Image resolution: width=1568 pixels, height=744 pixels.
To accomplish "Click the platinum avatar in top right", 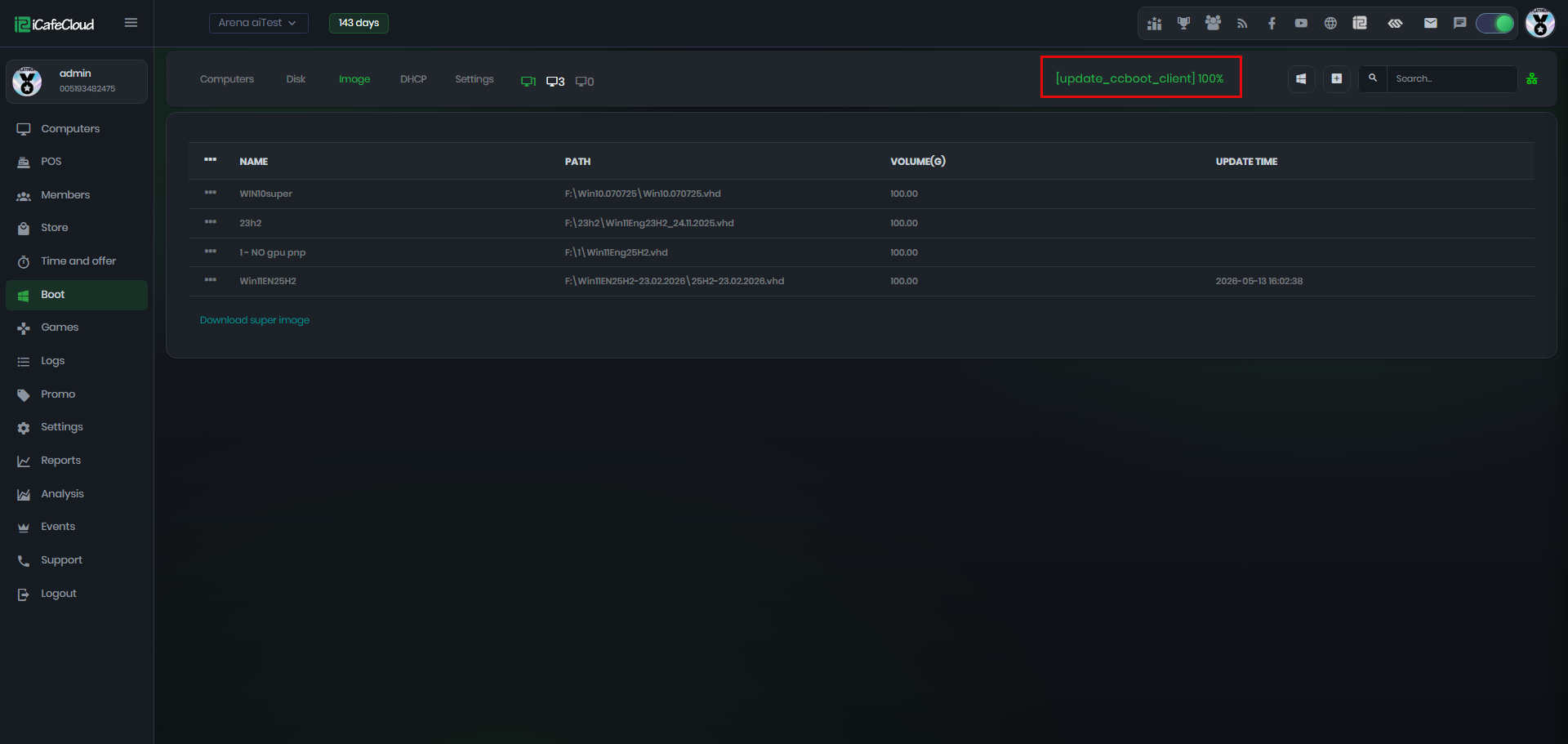I will click(x=1540, y=23).
